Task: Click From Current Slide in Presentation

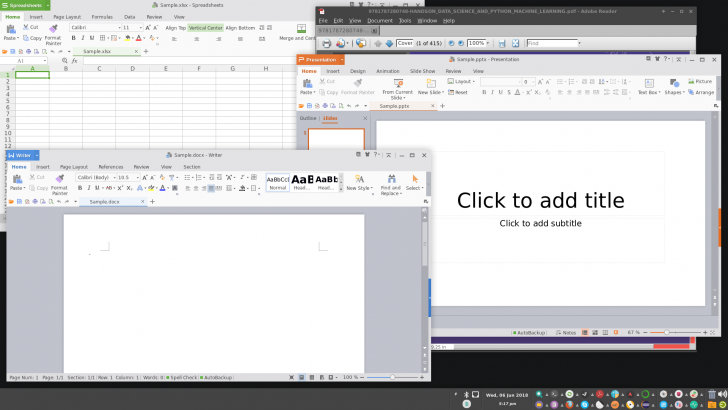Action: click(397, 89)
